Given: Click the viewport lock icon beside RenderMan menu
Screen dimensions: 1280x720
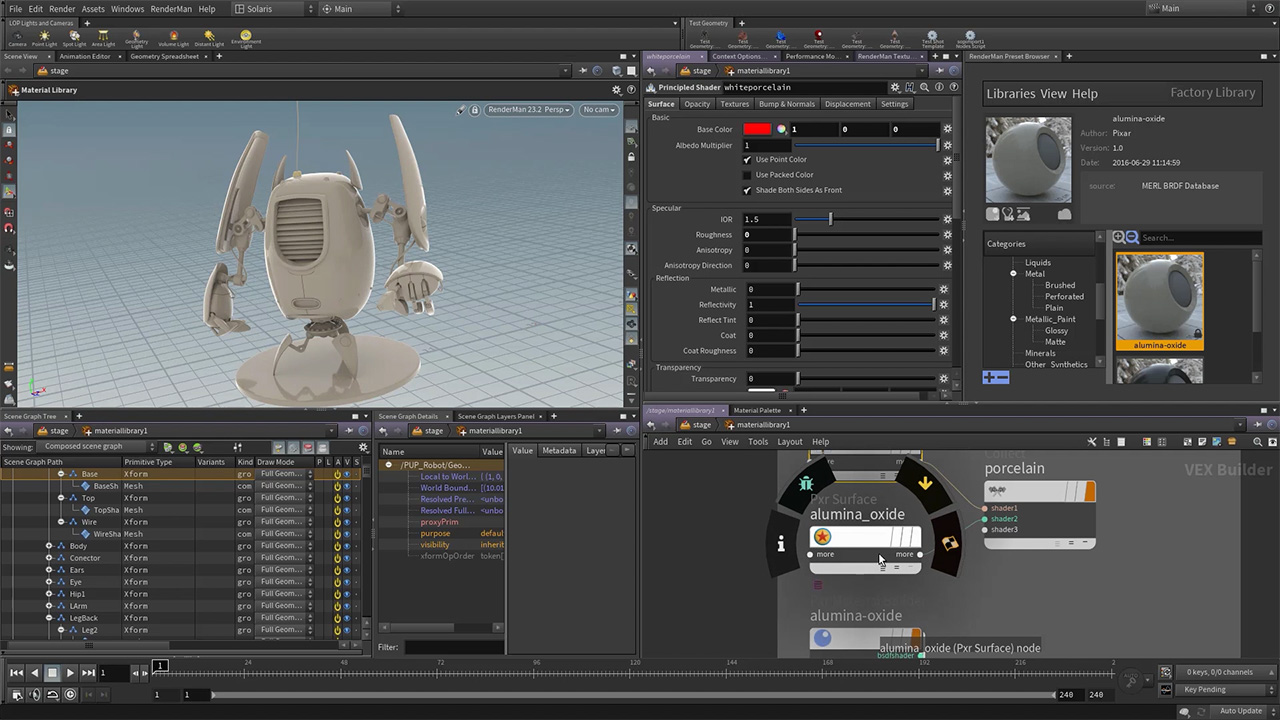Looking at the screenshot, I should pyautogui.click(x=475, y=109).
